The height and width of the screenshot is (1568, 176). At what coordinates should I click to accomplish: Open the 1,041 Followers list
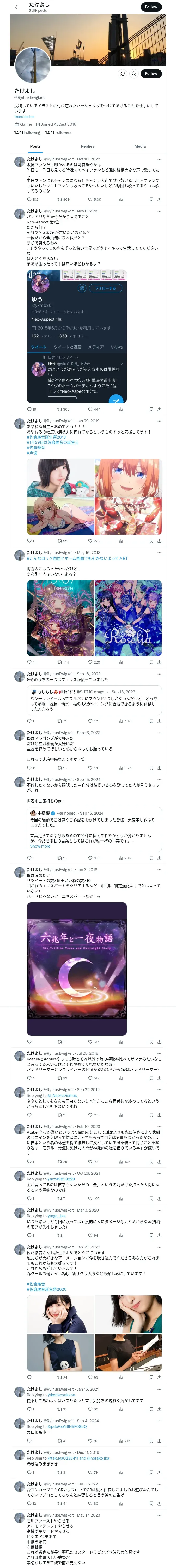tap(58, 132)
